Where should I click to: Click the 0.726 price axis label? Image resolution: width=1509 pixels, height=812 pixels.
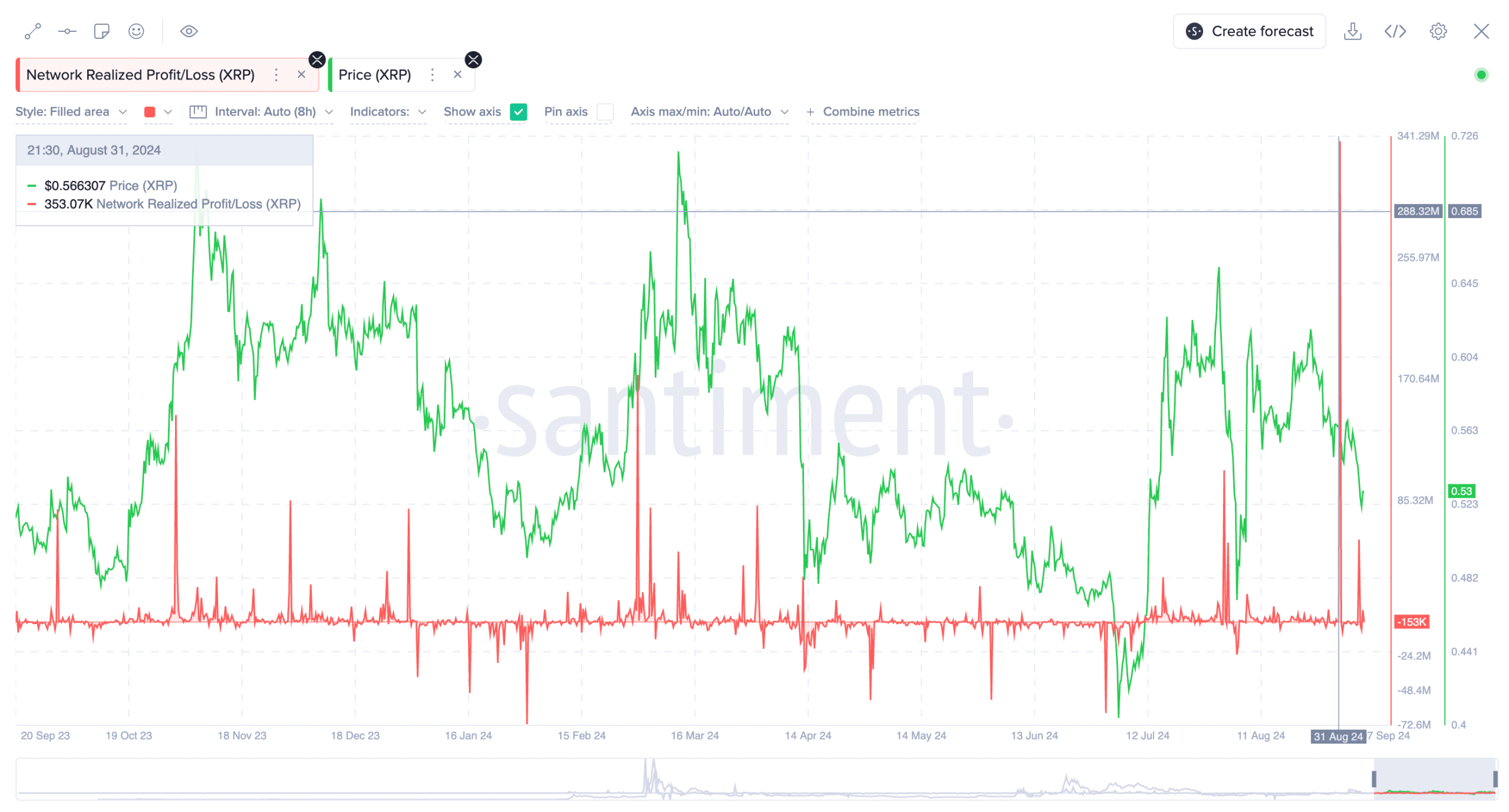[1464, 136]
